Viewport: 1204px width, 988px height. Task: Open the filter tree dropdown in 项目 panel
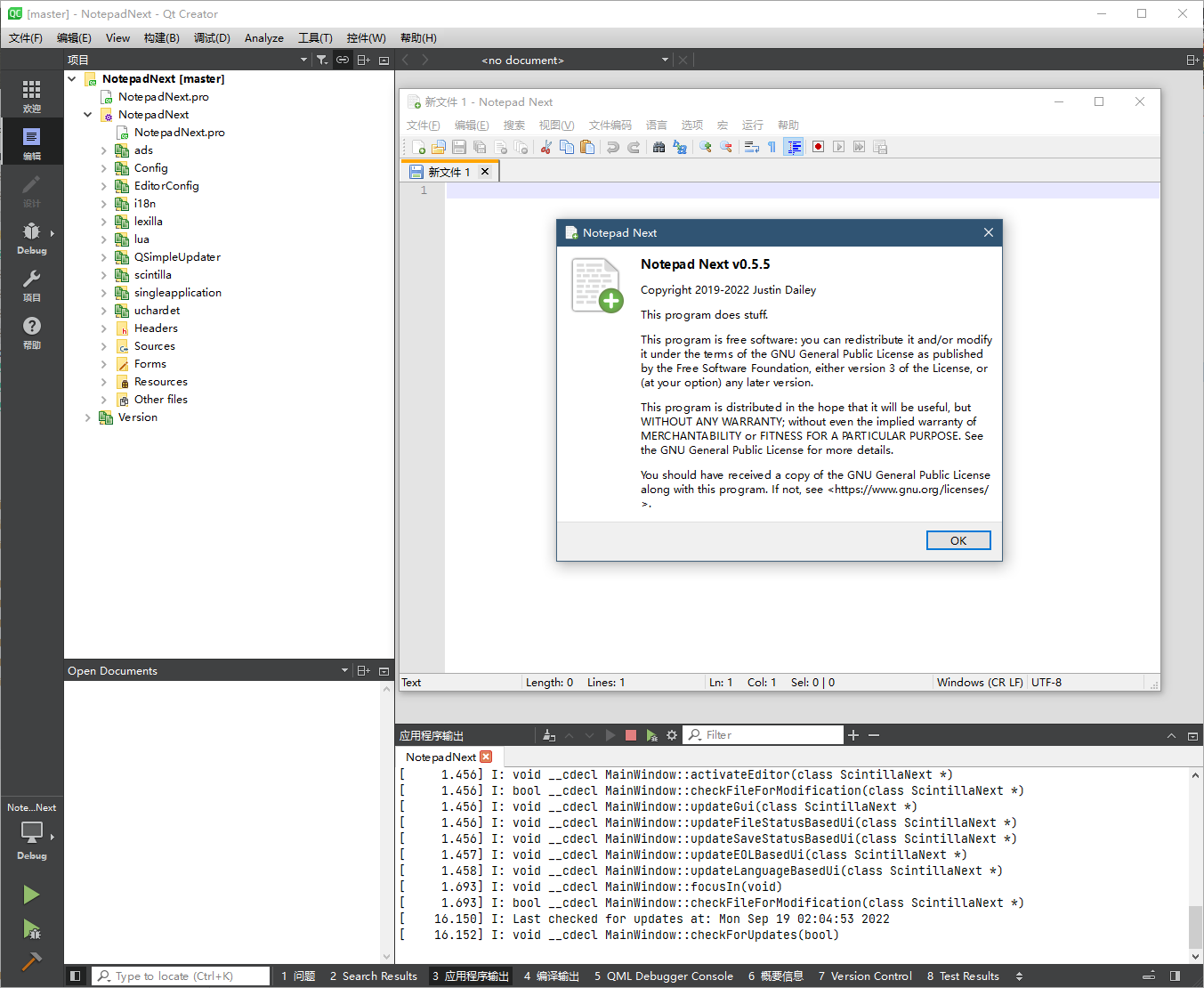click(322, 60)
